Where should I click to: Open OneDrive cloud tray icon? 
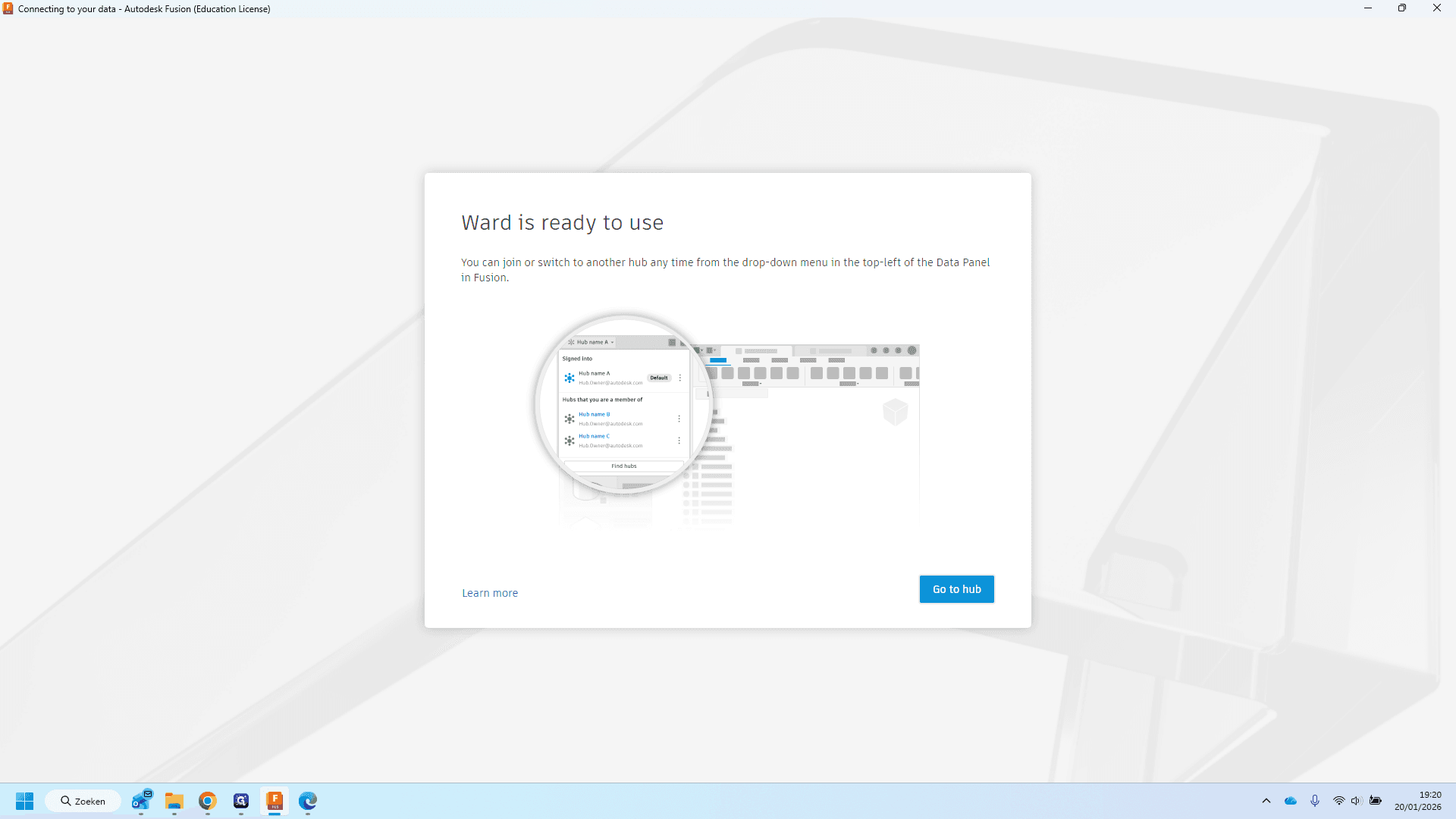point(1291,801)
